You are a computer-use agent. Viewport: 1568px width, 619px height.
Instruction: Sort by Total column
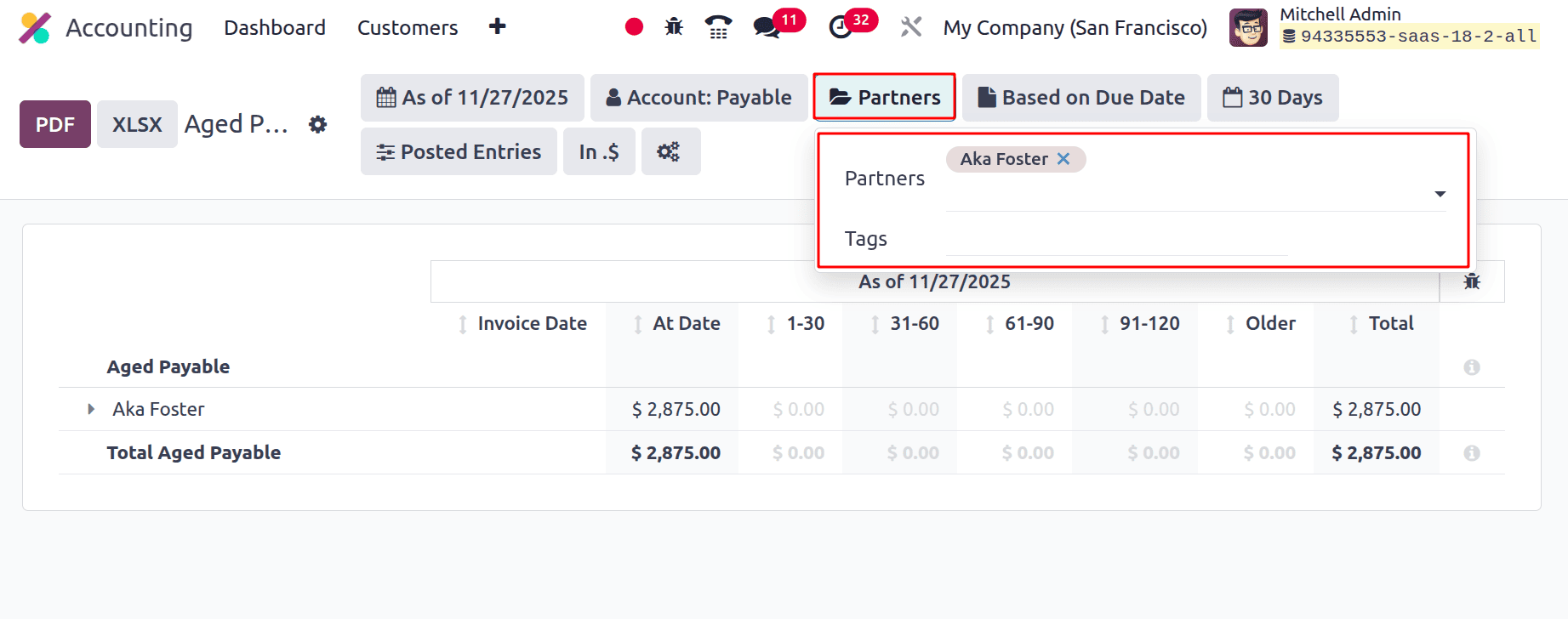(x=1382, y=324)
